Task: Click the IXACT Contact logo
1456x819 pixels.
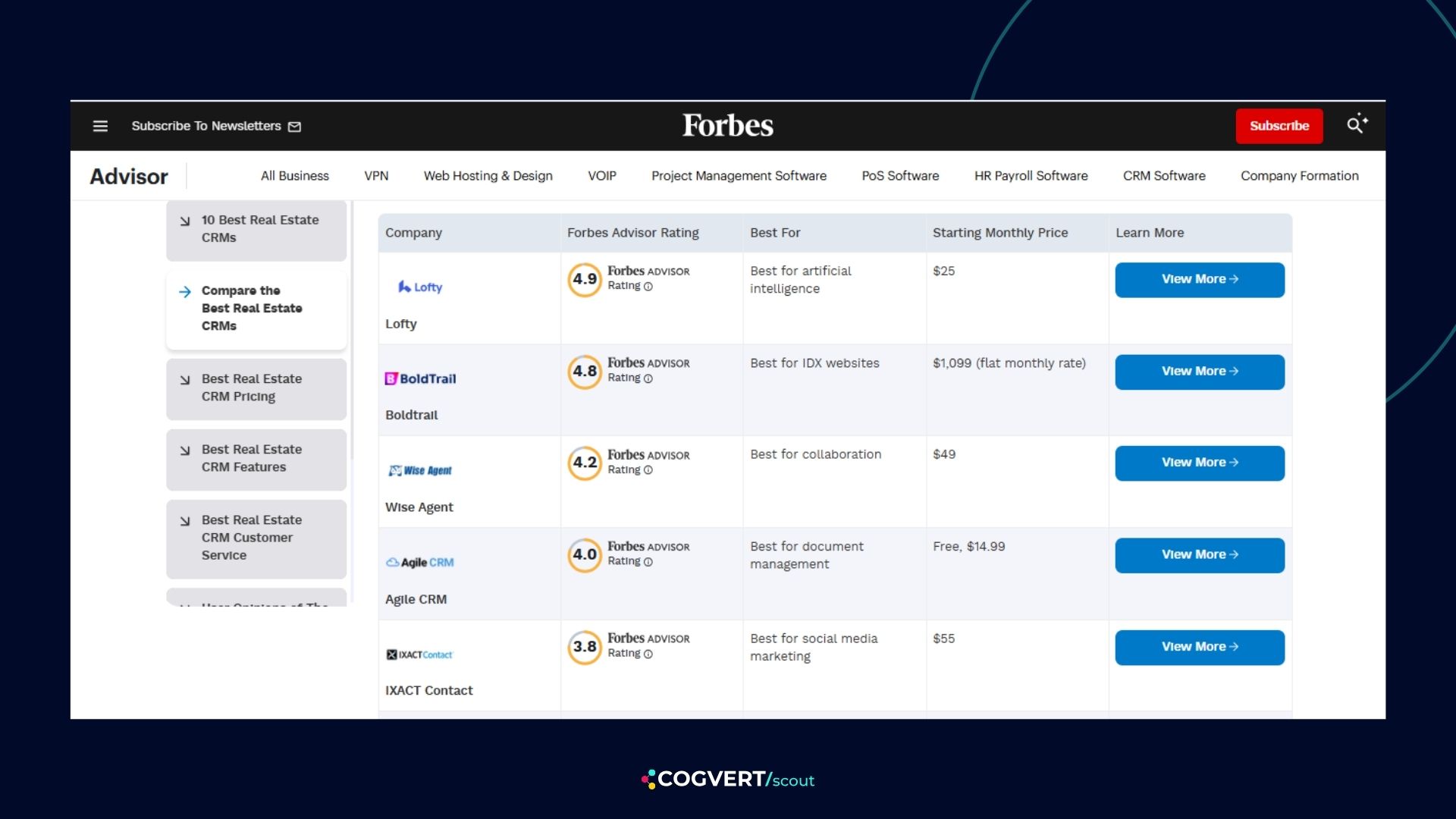Action: (x=419, y=654)
